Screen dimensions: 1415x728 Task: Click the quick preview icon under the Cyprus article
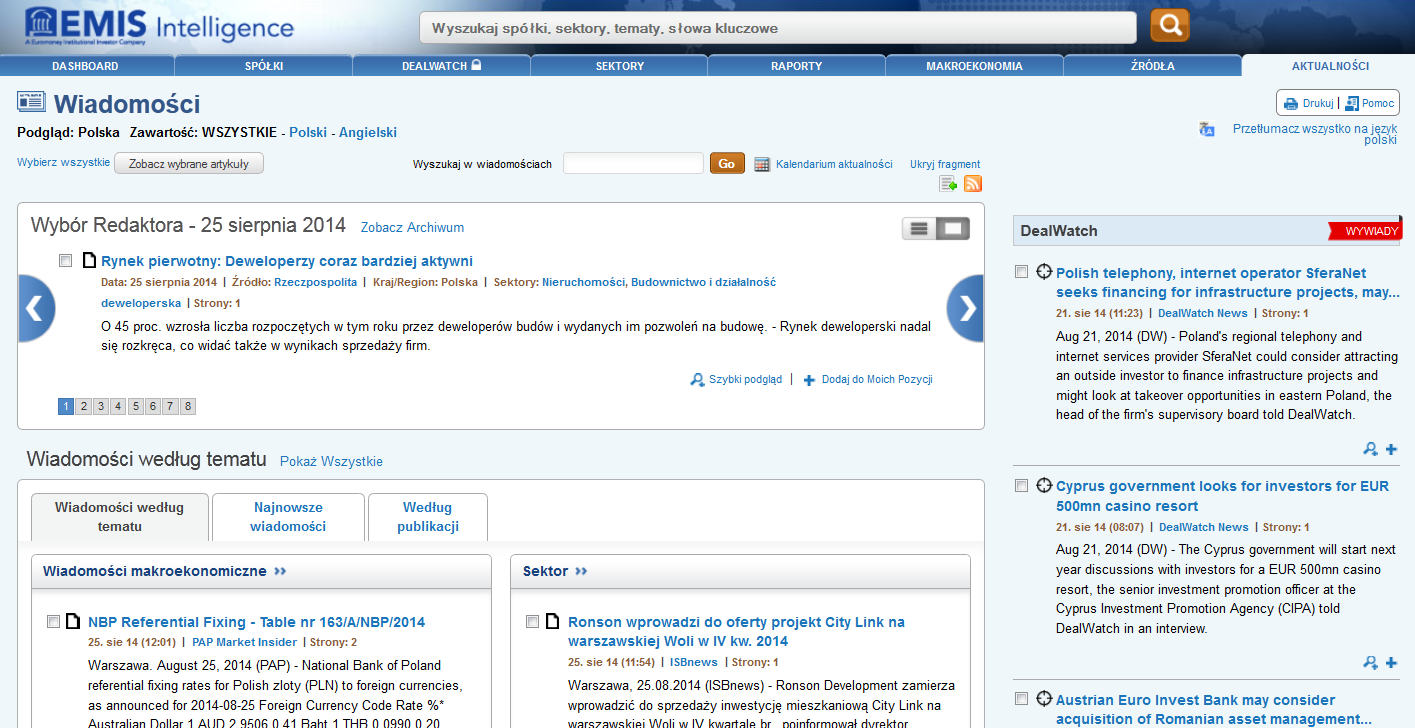pos(1371,662)
